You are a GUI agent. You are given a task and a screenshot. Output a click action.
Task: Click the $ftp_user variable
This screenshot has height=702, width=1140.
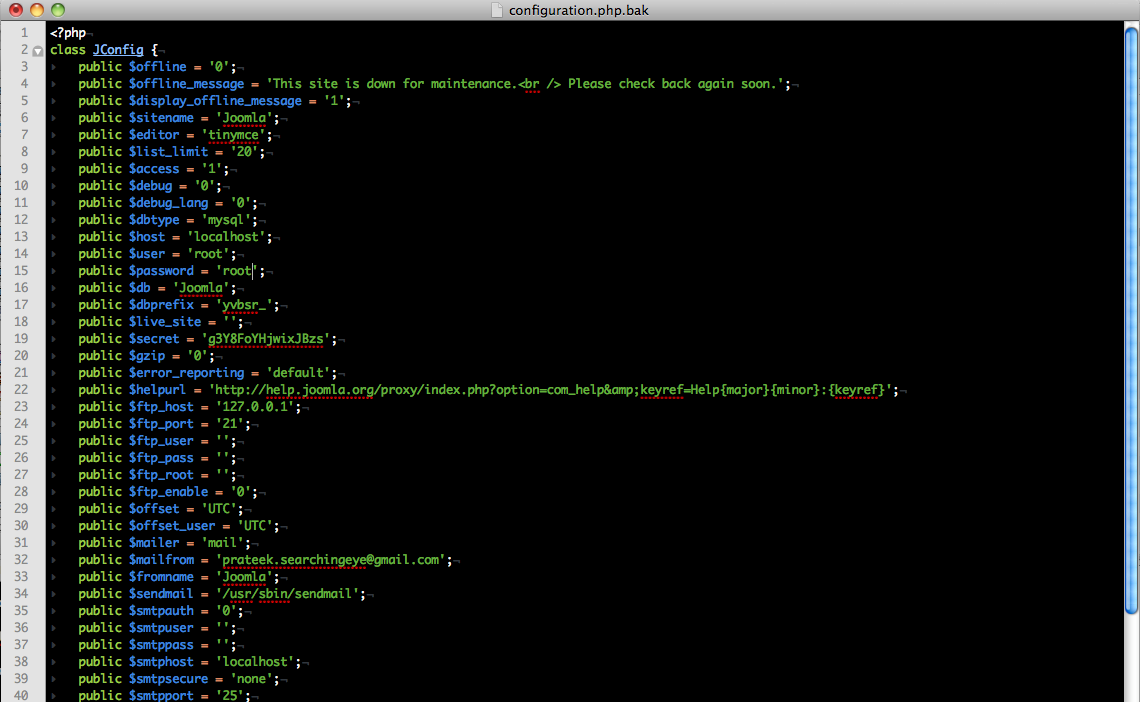coord(161,440)
